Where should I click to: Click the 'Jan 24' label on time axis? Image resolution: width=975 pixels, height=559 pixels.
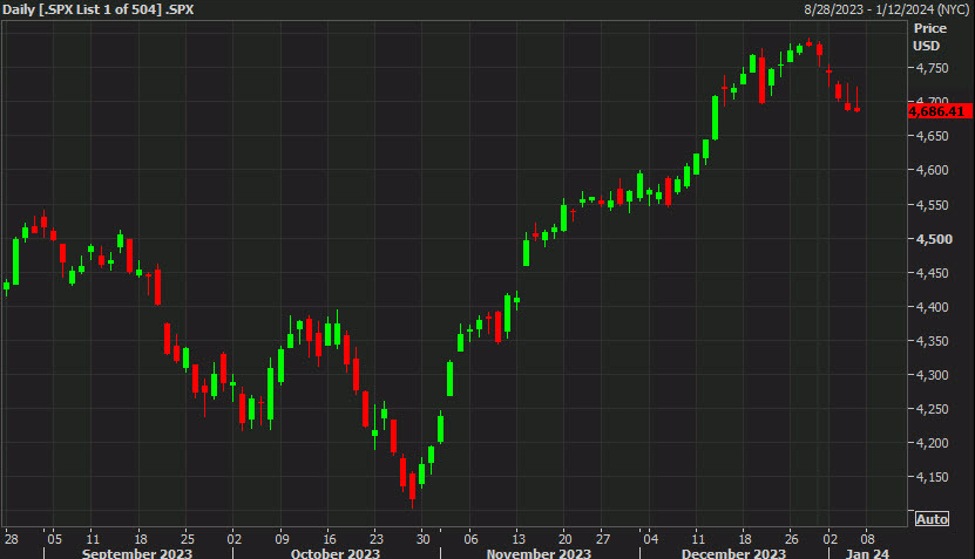pyautogui.click(x=869, y=552)
